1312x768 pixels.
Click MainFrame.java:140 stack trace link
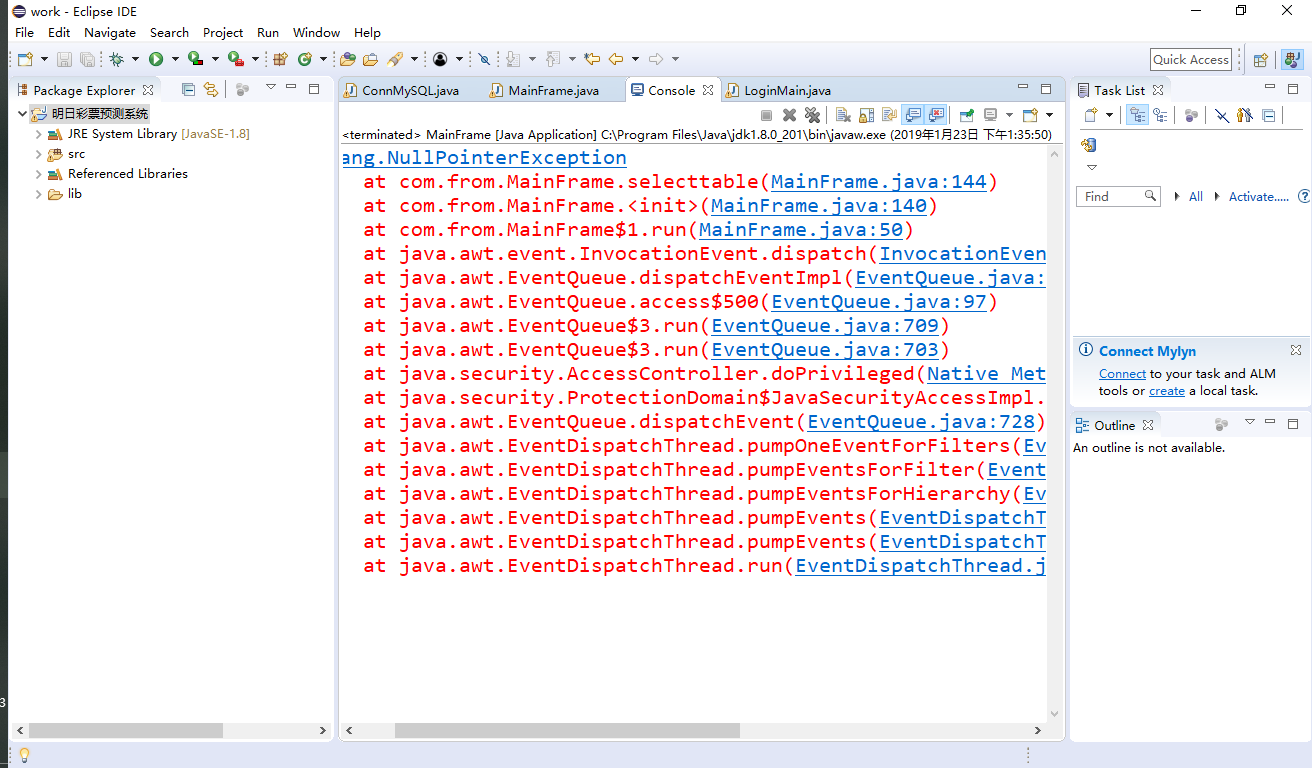pyautogui.click(x=818, y=206)
